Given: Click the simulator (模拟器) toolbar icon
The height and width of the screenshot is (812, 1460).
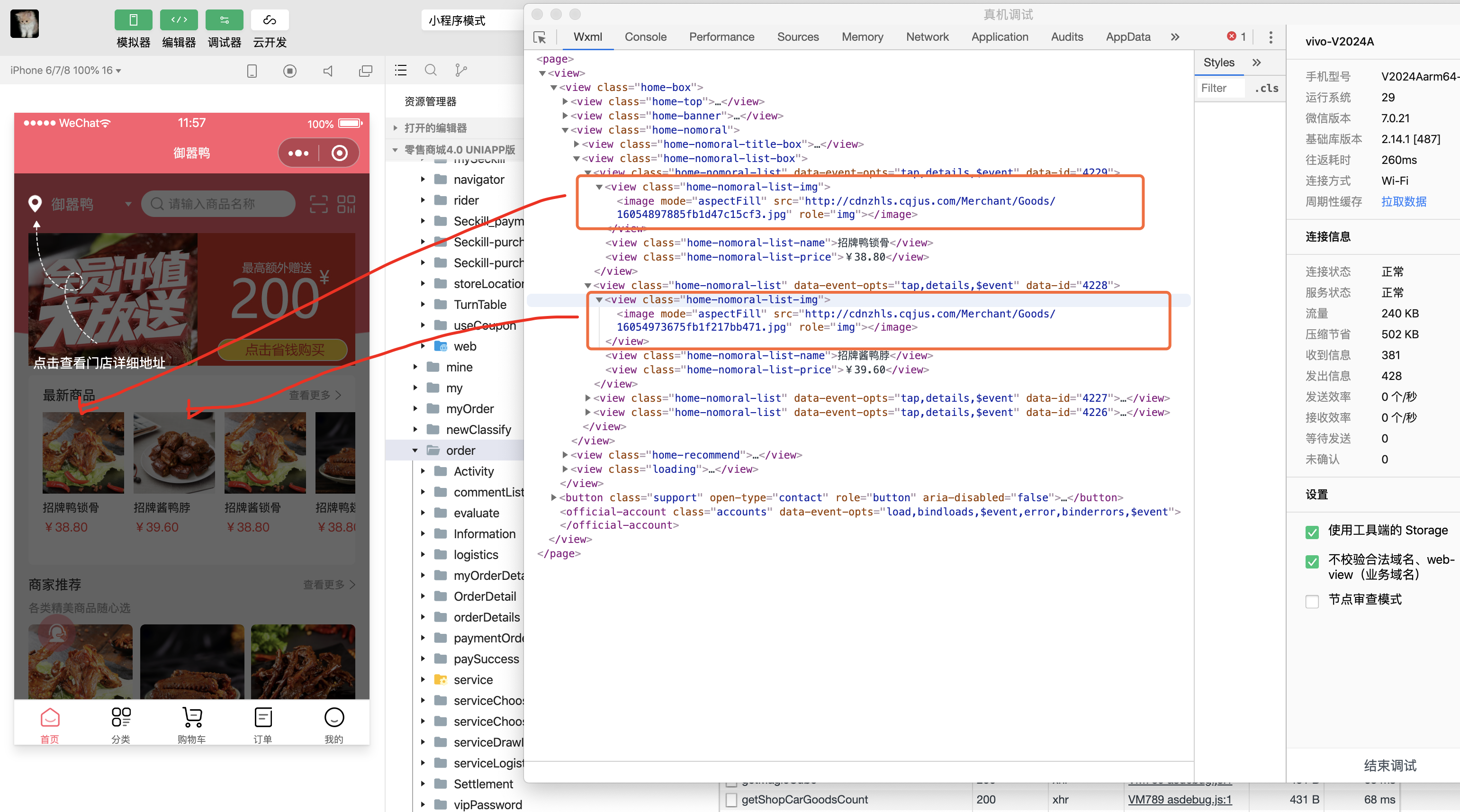Looking at the screenshot, I should pos(133,20).
